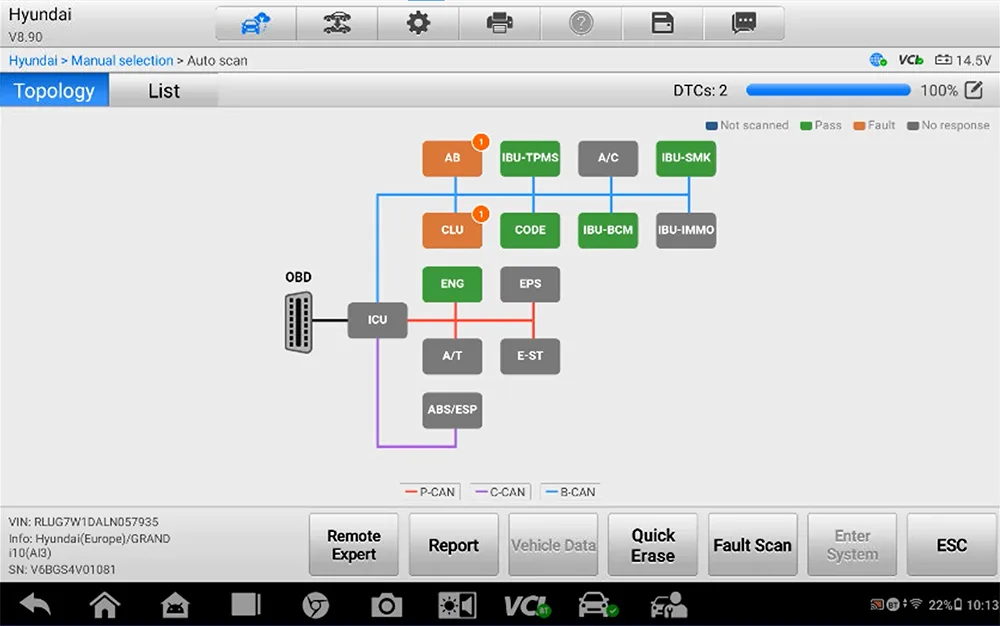1000x626 pixels.
Task: Click the Enter System button
Action: pos(852,545)
